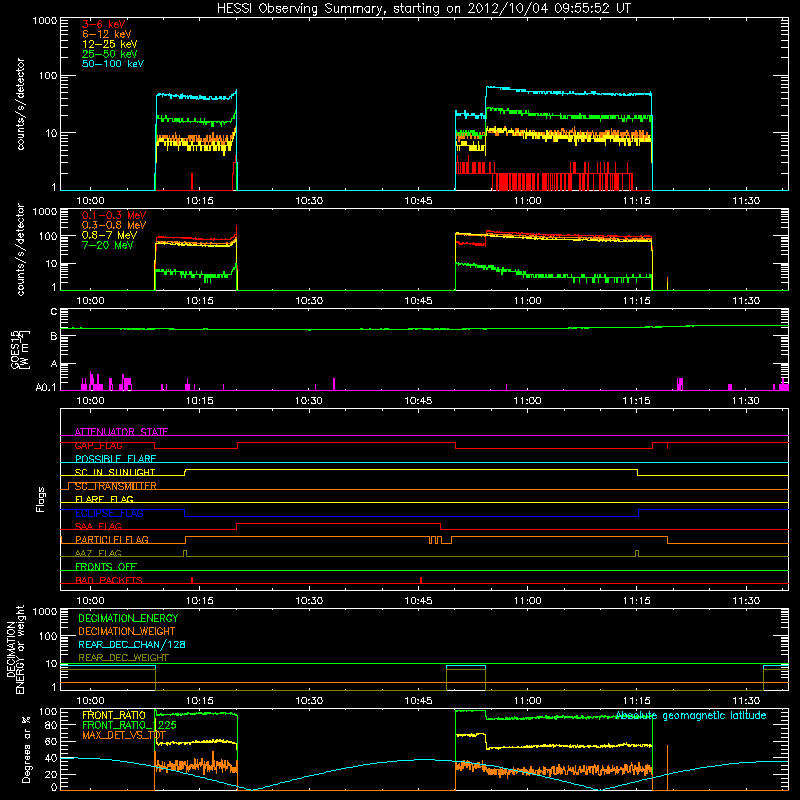The height and width of the screenshot is (800, 800).
Task: Select the SC_IN_SUNLIGHT flag label
Action: pos(115,472)
